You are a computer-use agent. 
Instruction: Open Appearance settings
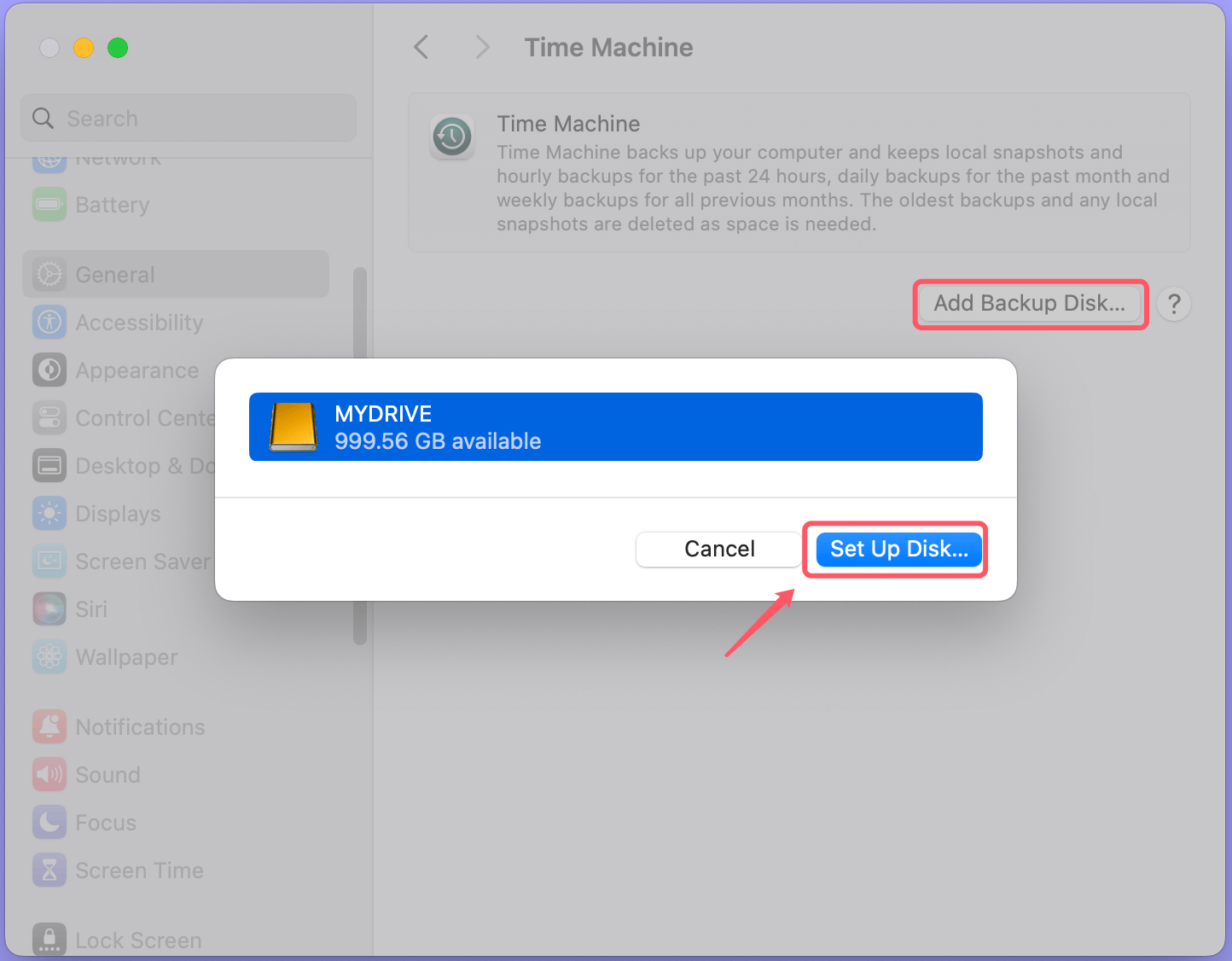tap(137, 370)
